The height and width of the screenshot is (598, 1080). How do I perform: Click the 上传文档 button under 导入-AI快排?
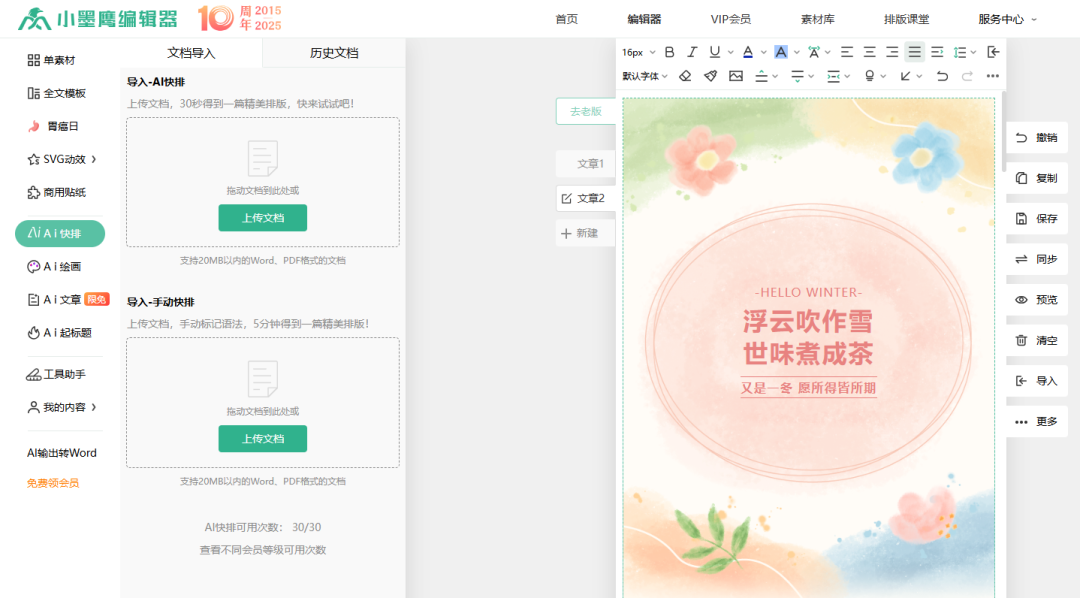[x=262, y=217]
